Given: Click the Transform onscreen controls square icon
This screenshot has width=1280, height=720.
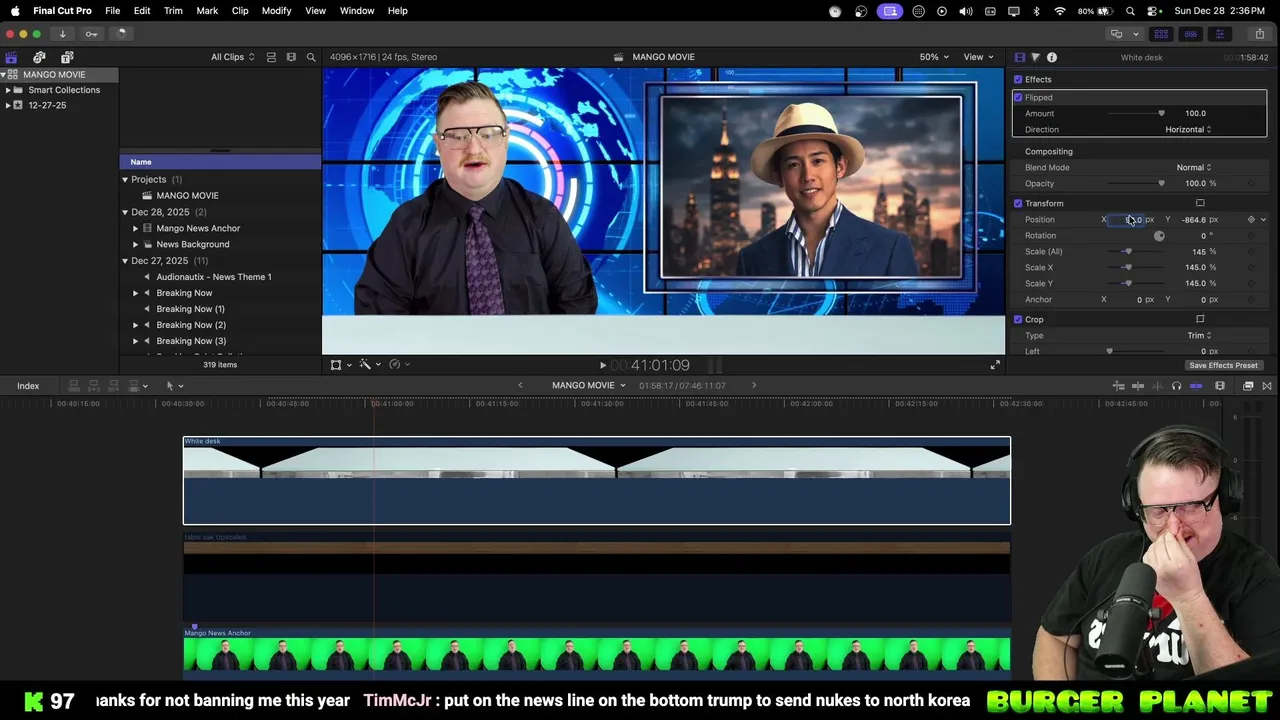Looking at the screenshot, I should coord(1200,203).
